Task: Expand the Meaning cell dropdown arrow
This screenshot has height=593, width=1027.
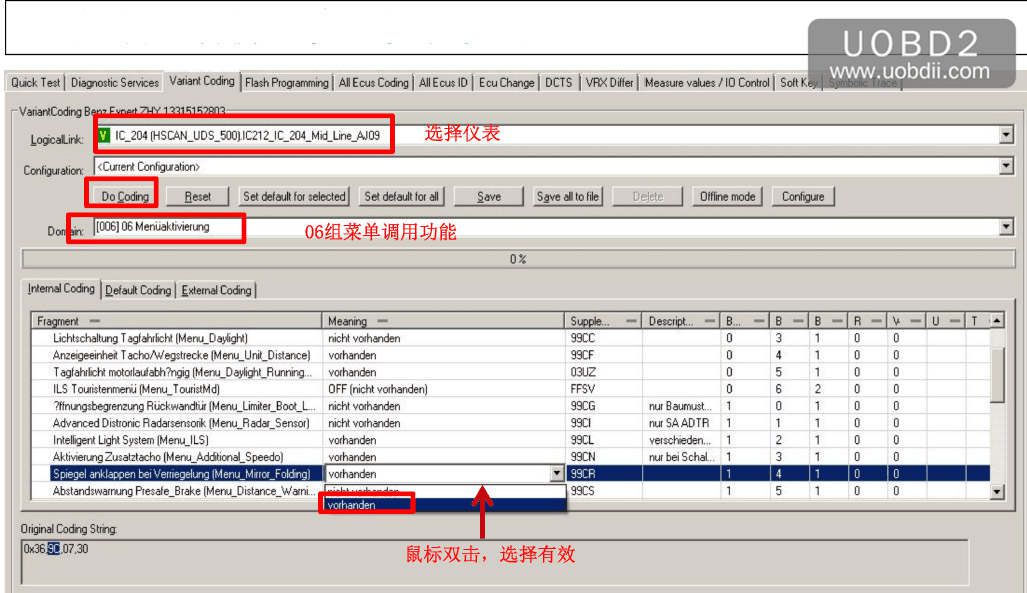Action: [556, 473]
